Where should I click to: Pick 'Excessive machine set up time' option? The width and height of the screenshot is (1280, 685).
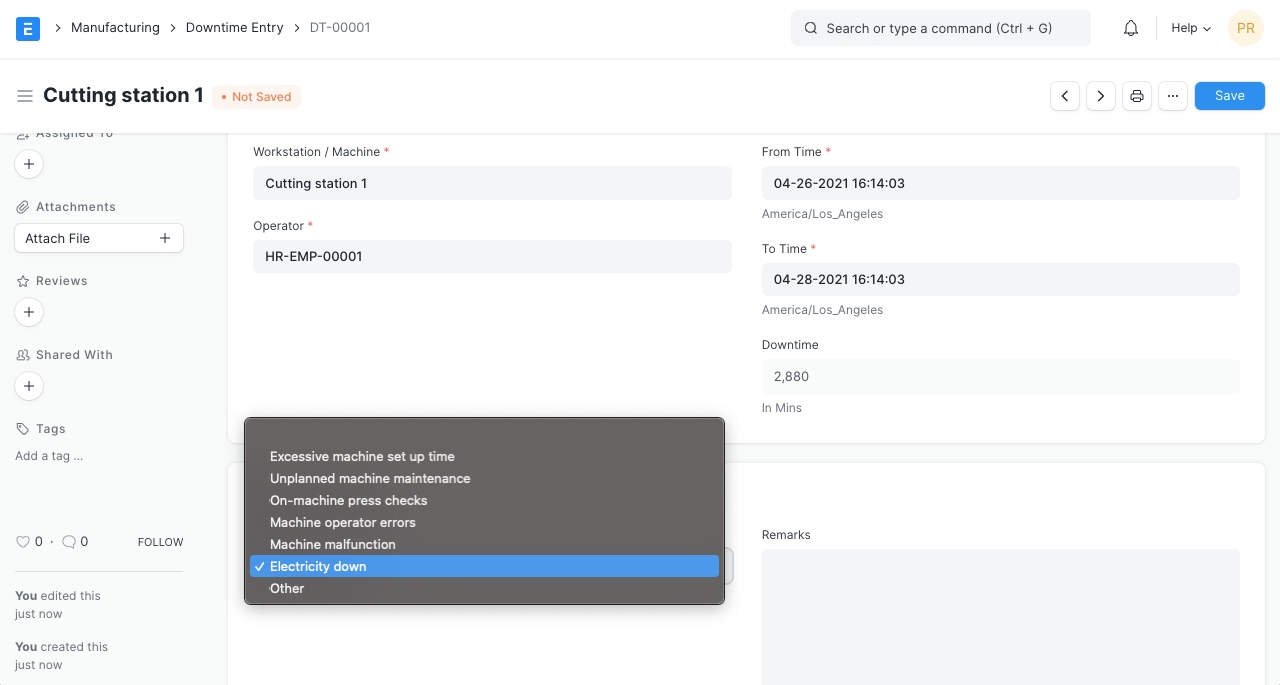[362, 456]
